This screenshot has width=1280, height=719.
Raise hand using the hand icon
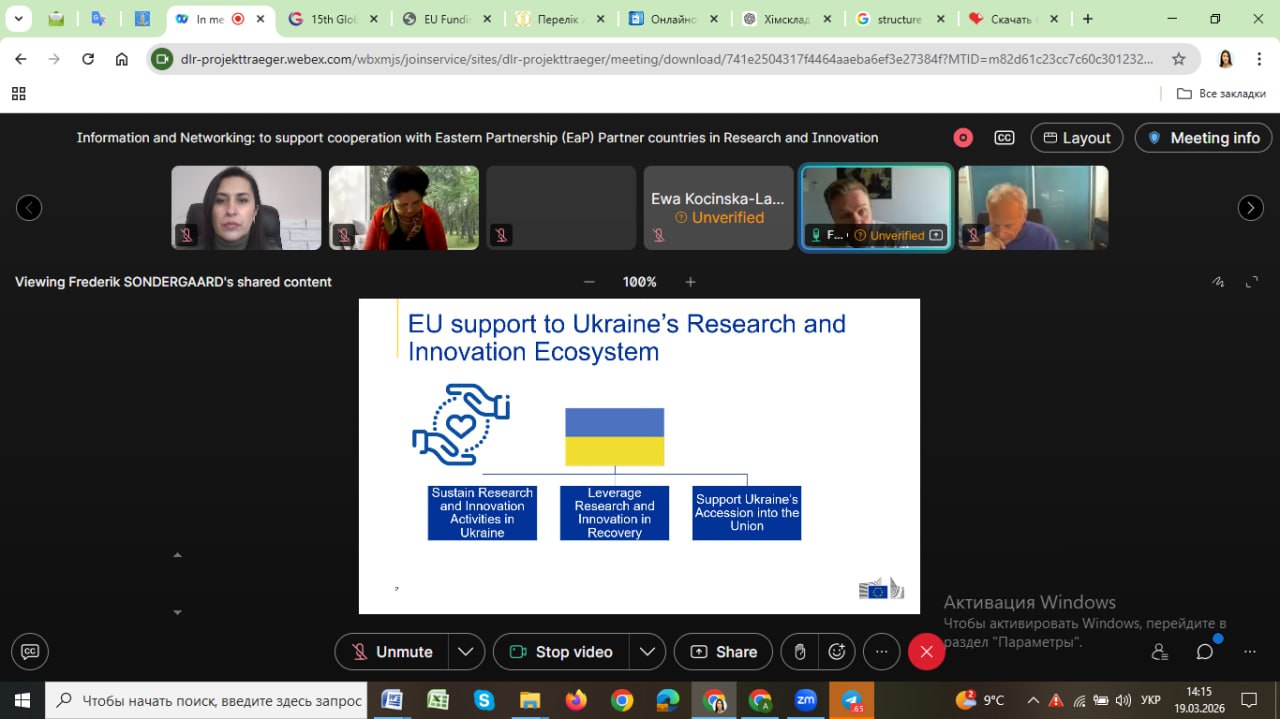coord(800,652)
